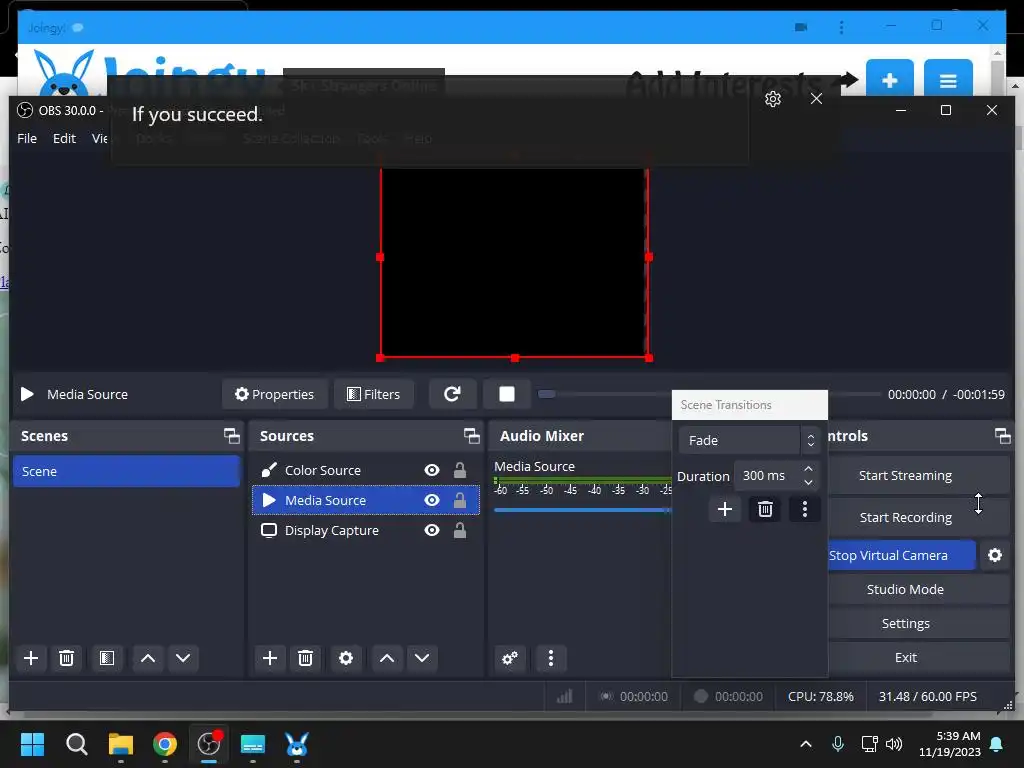
Task: Open Google Chrome from the taskbar
Action: tap(165, 744)
